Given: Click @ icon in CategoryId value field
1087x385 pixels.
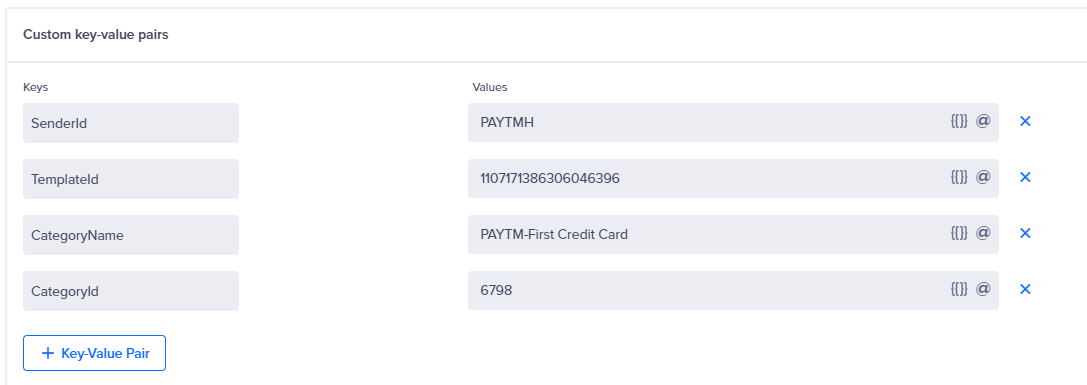Looking at the screenshot, I should coord(983,289).
